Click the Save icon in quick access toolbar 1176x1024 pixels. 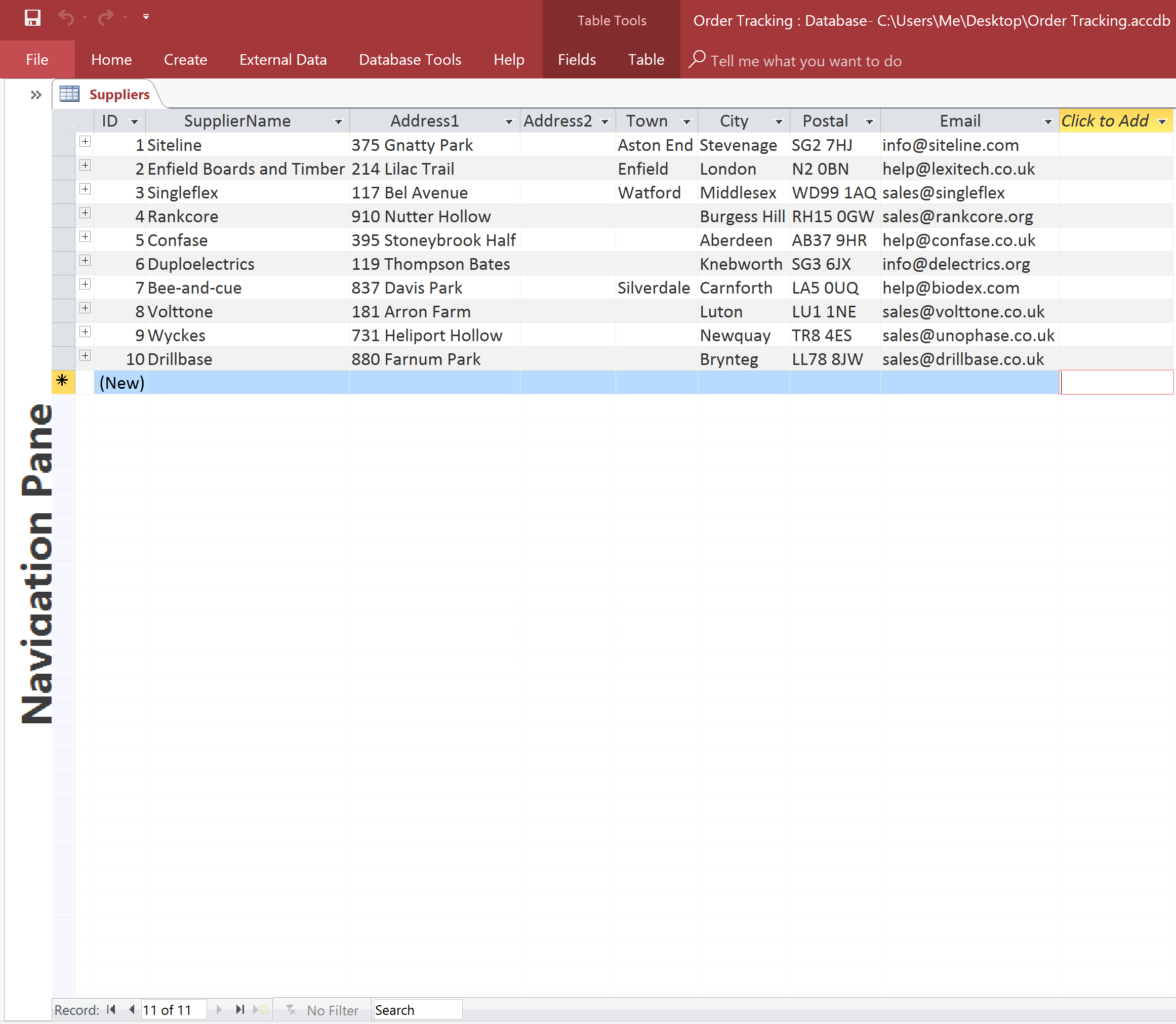tap(32, 18)
